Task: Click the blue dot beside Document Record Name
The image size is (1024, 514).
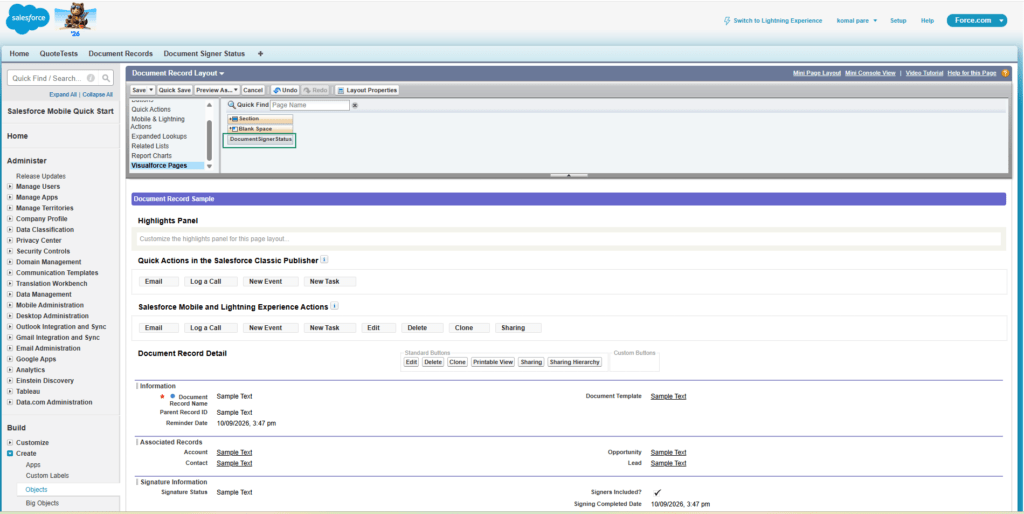Action: pyautogui.click(x=172, y=396)
